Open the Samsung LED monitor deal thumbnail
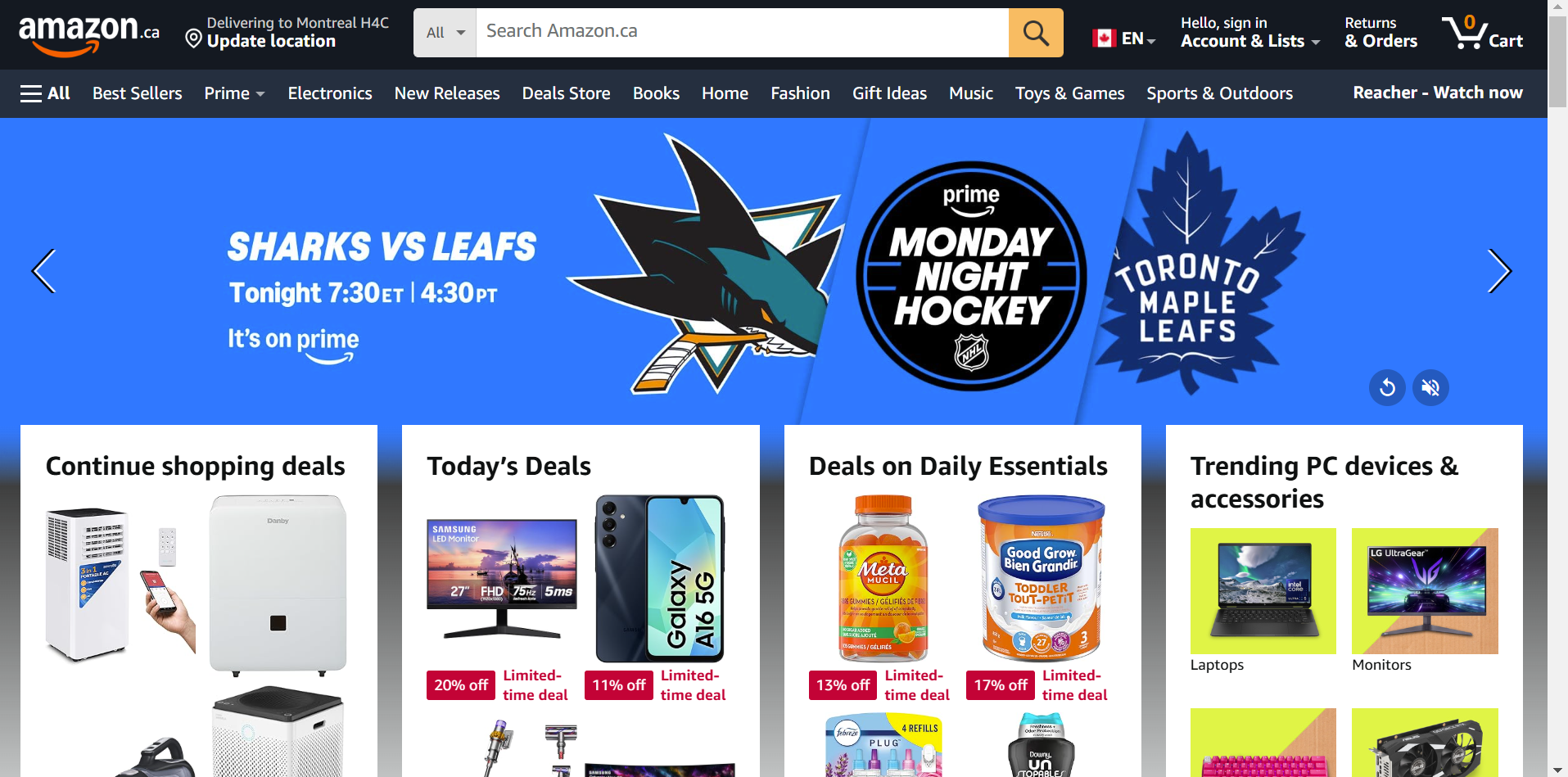The image size is (1568, 777). pos(502,579)
